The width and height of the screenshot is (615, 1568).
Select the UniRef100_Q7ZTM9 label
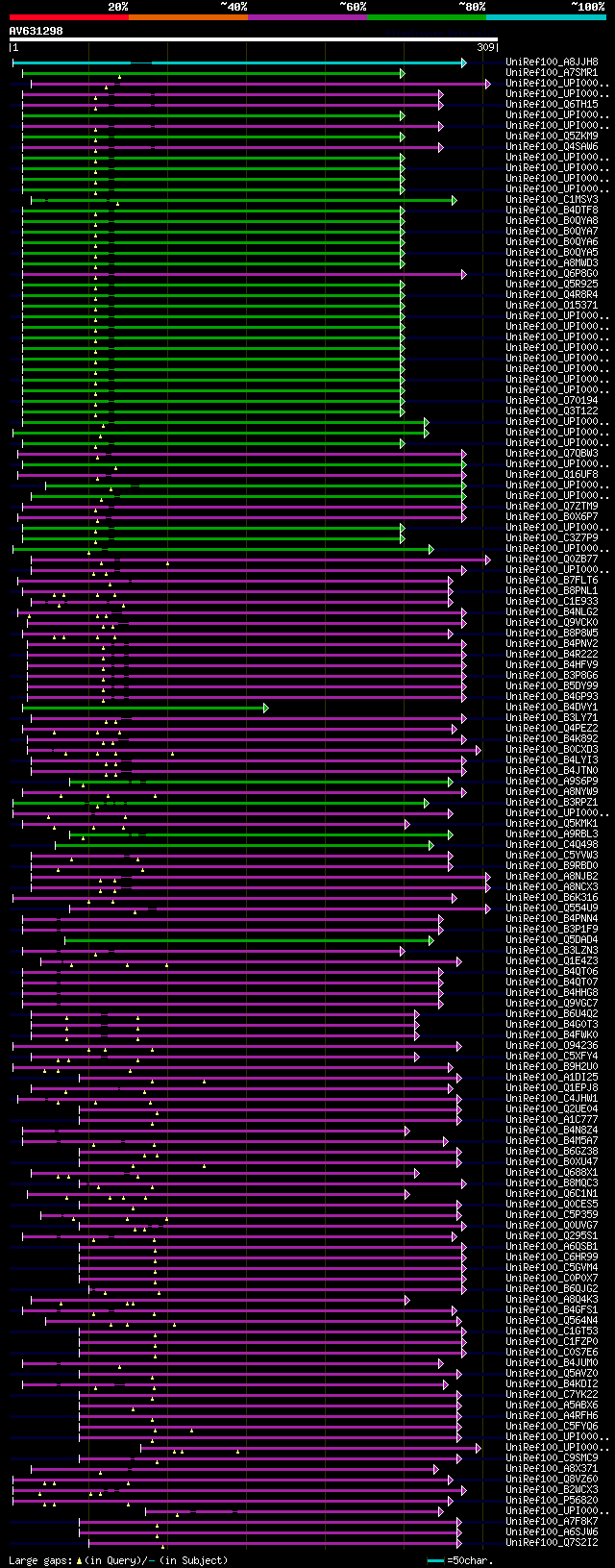pyautogui.click(x=552, y=507)
